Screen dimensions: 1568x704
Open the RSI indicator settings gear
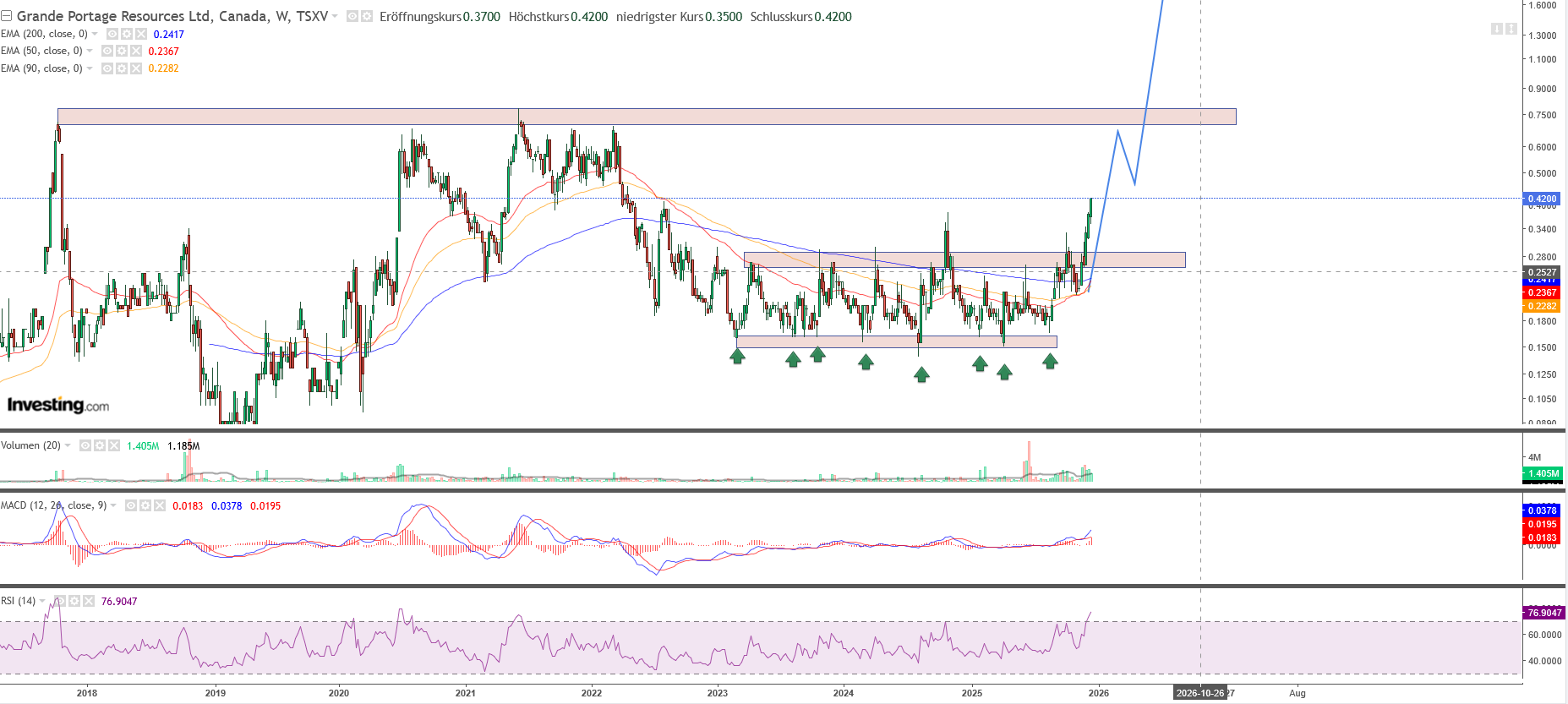[x=74, y=601]
